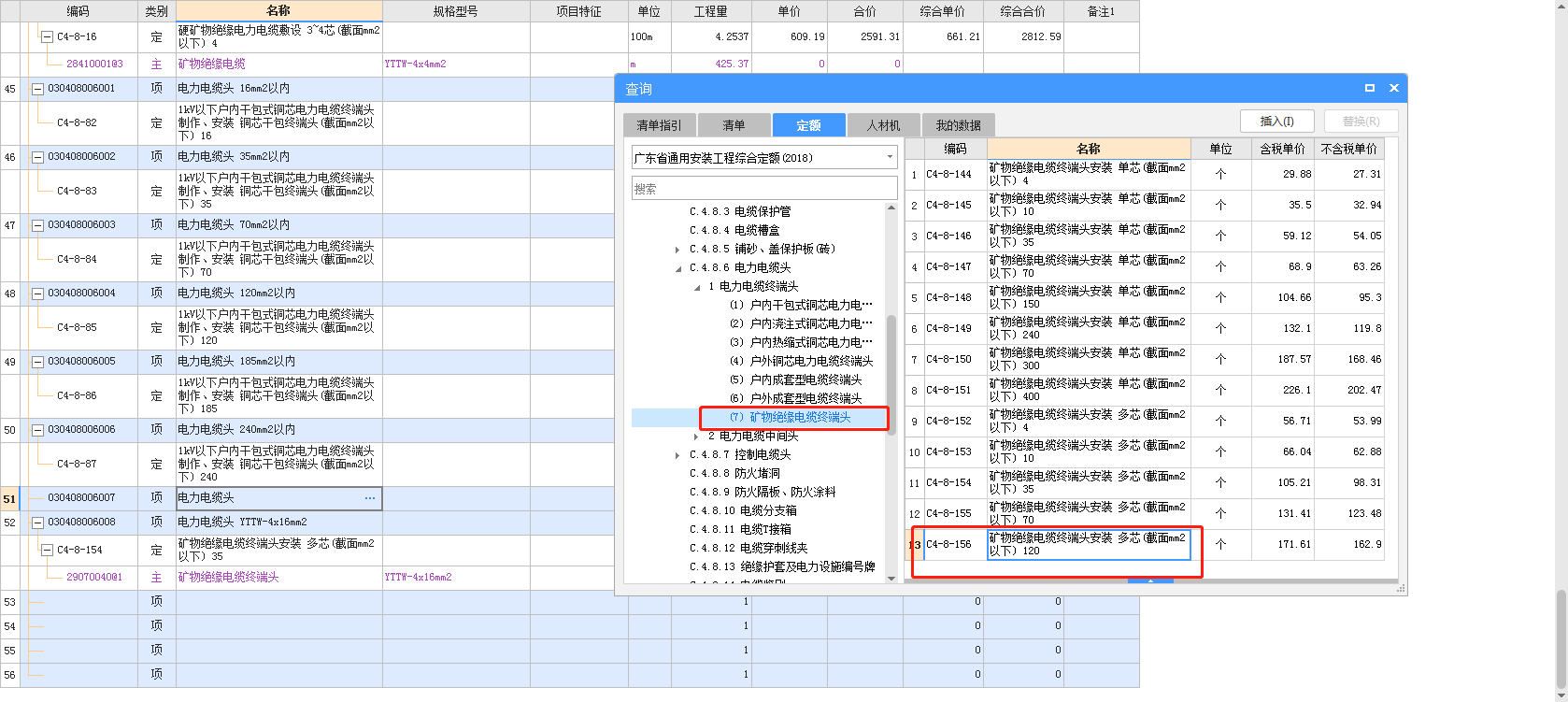The height and width of the screenshot is (702, 1568).
Task: Expand C.4.8.5 铺砂、盖保护板(砖) node
Action: pos(677,250)
